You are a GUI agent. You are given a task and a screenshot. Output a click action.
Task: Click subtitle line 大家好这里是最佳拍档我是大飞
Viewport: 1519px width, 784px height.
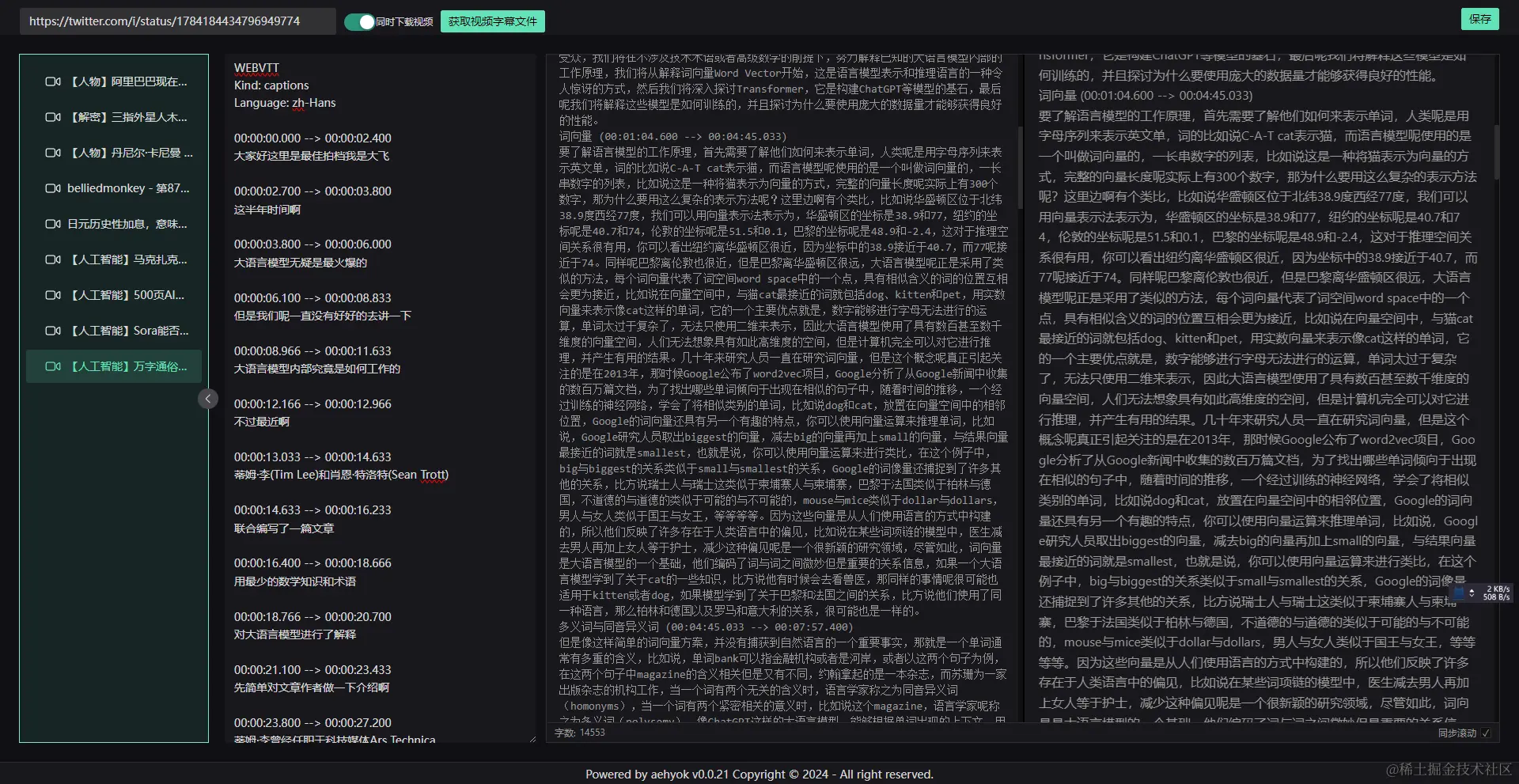pyautogui.click(x=312, y=156)
